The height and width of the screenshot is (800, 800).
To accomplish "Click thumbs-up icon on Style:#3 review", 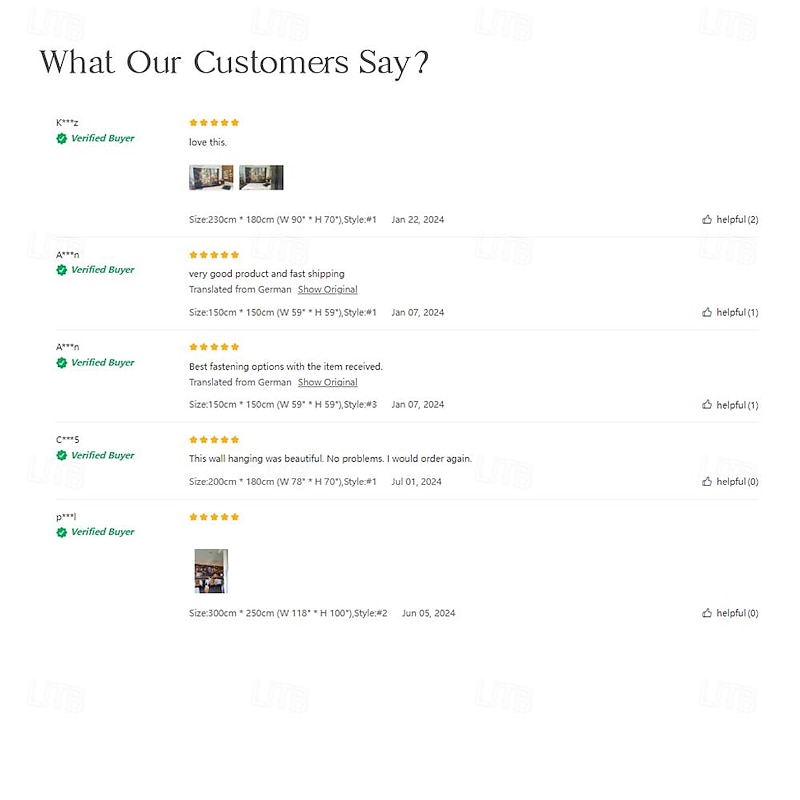I will [707, 405].
